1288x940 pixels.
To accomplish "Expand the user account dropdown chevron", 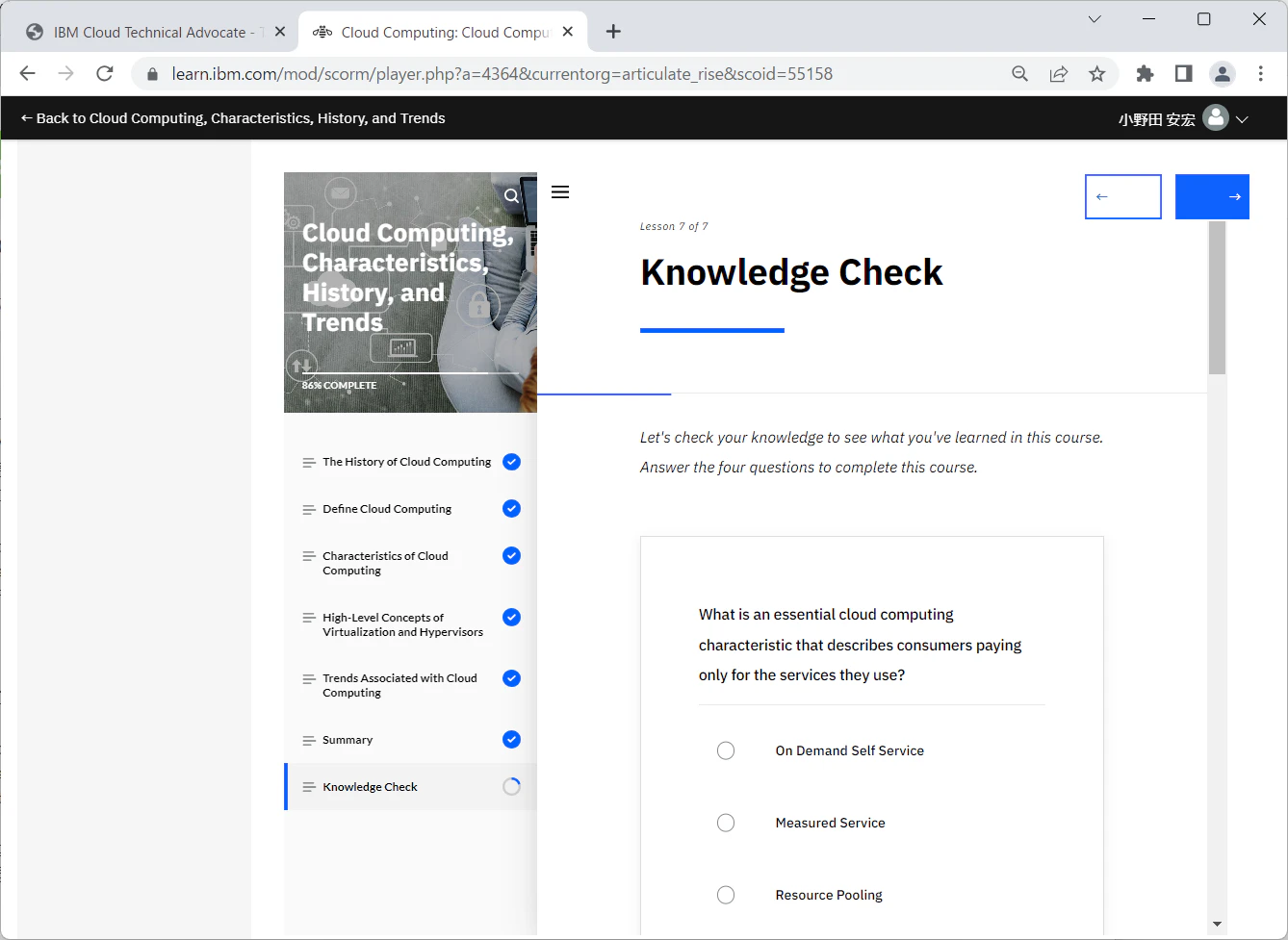I will click(1242, 119).
